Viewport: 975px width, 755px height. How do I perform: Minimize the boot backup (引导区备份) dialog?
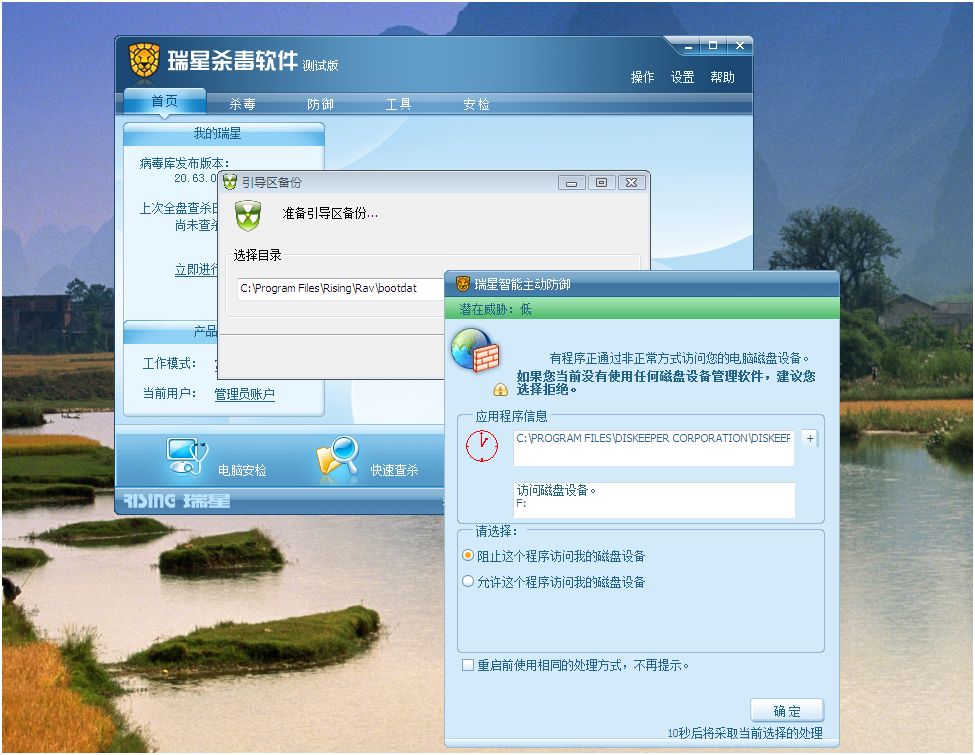tap(571, 182)
